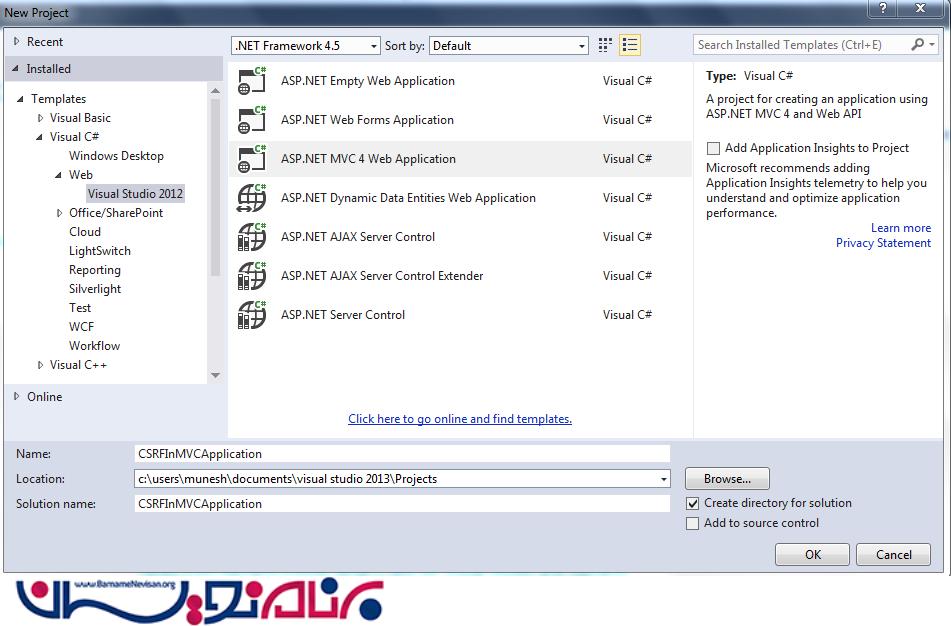Select the Reporting template category
Screen dimensions: 951x626
[95, 270]
